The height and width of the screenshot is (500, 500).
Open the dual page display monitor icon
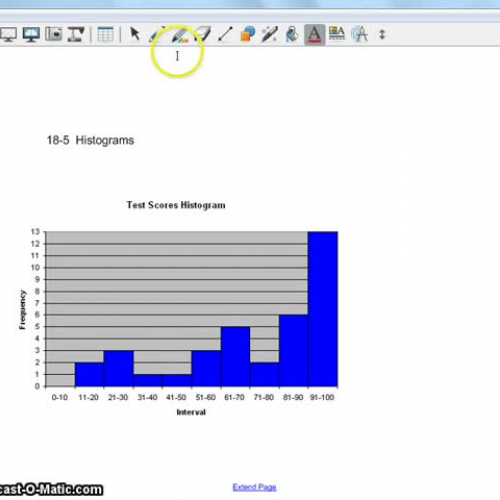(x=31, y=34)
